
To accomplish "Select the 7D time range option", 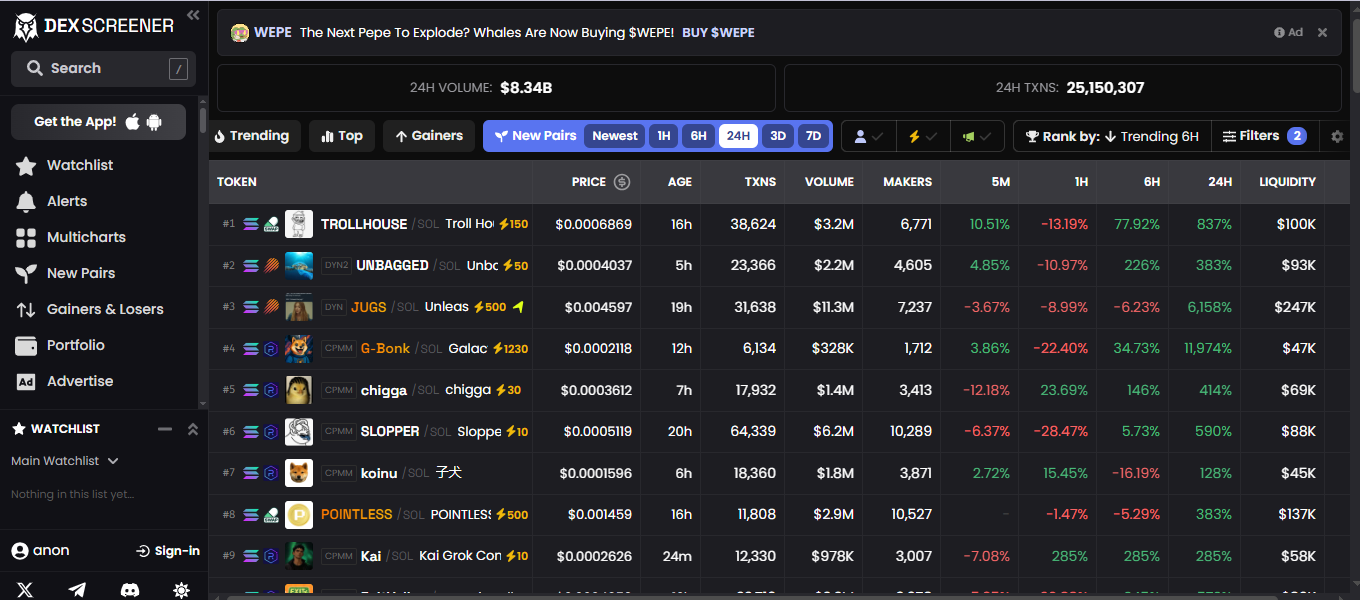I will click(813, 136).
